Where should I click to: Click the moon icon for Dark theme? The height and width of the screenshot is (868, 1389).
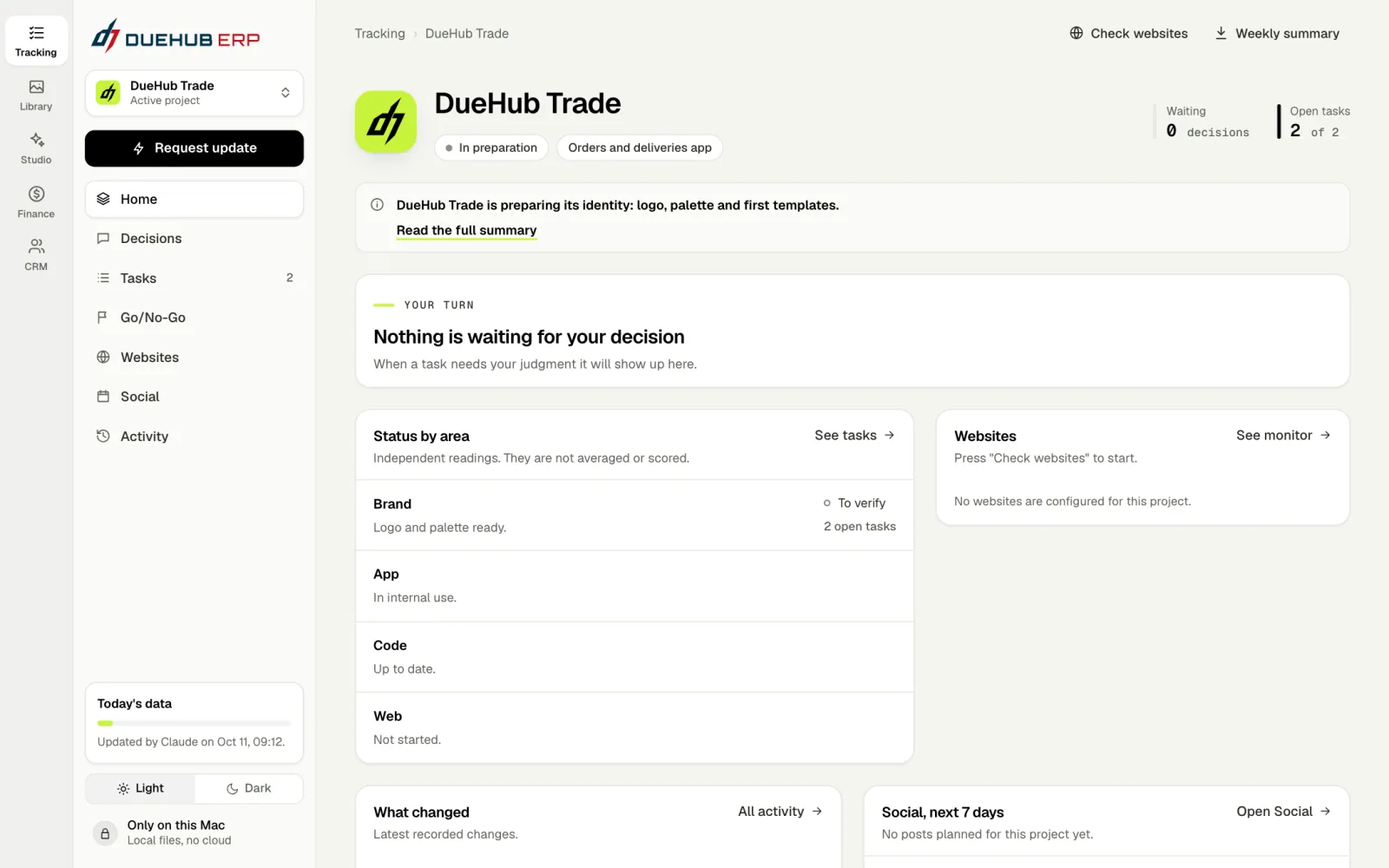[233, 789]
